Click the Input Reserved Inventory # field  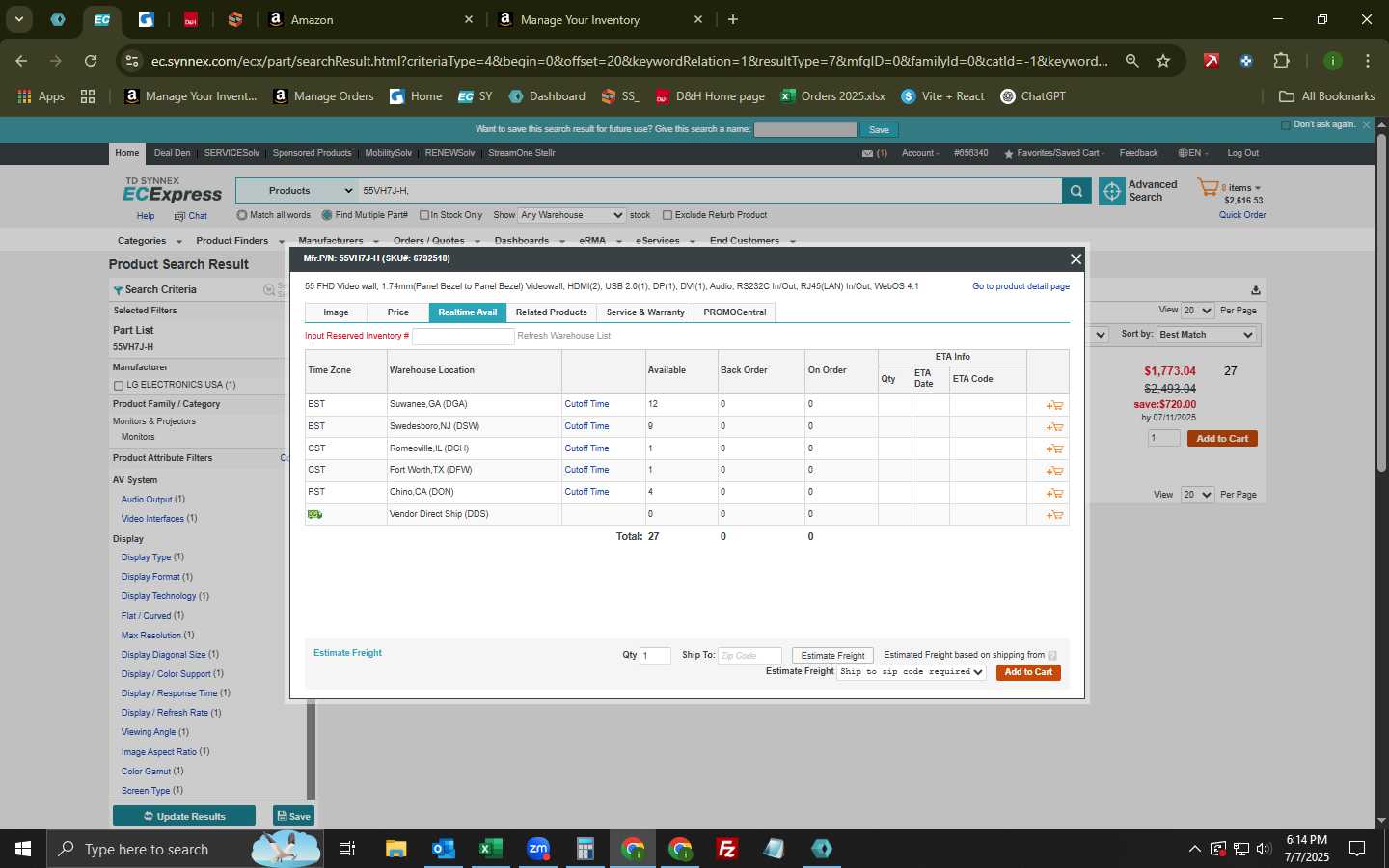463,336
